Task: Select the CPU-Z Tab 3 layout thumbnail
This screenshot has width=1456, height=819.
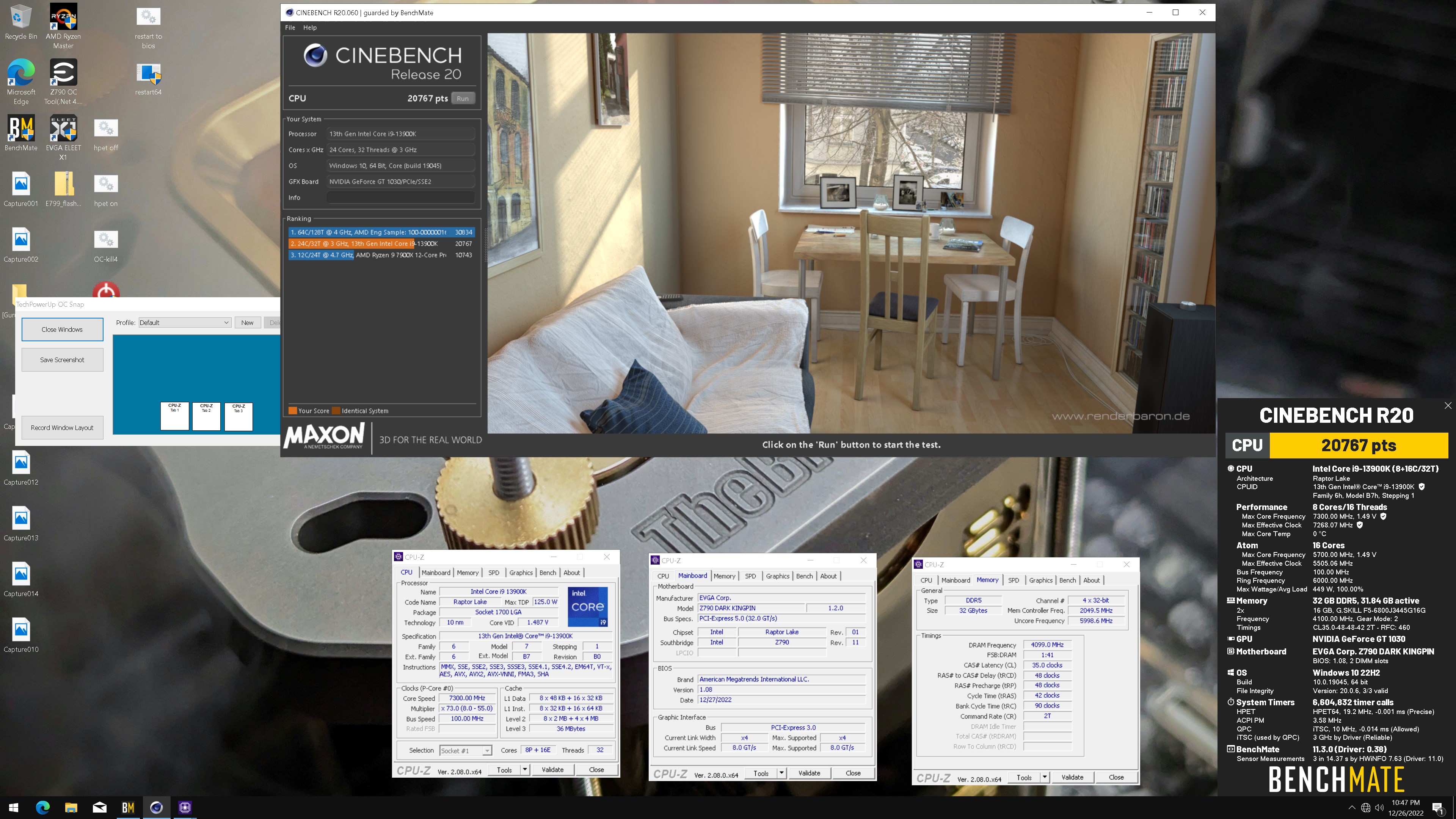Action: (238, 417)
